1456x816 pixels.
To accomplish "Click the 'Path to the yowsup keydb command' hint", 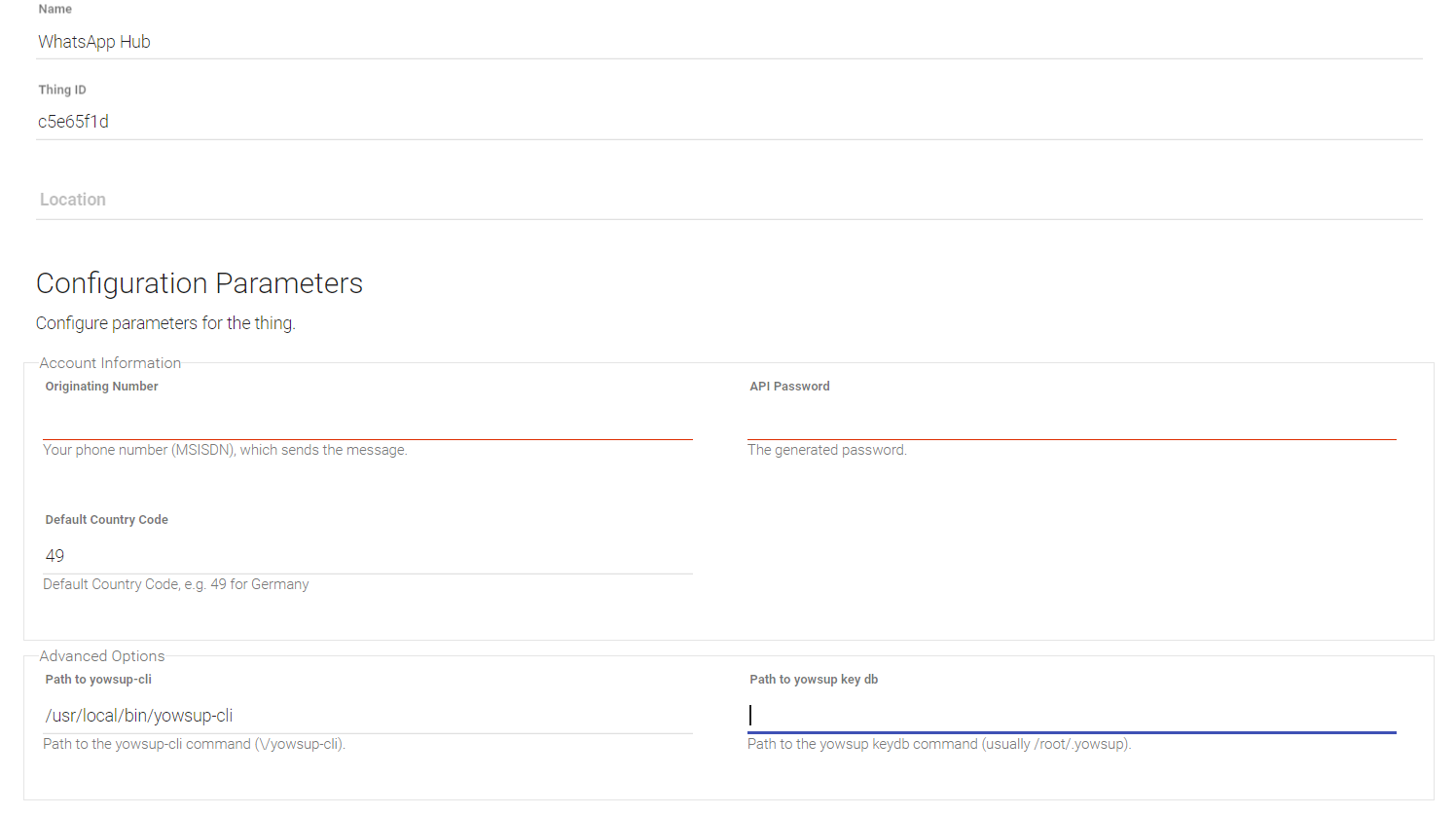I will [939, 744].
